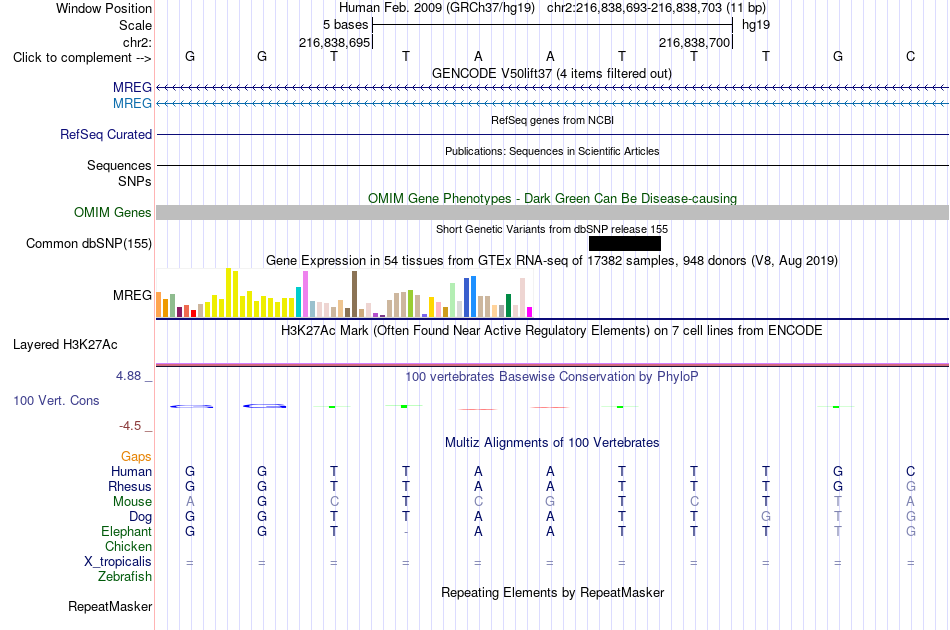This screenshot has width=950, height=630.
Task: Click the orange 'Gaps' label
Action: pos(136,457)
